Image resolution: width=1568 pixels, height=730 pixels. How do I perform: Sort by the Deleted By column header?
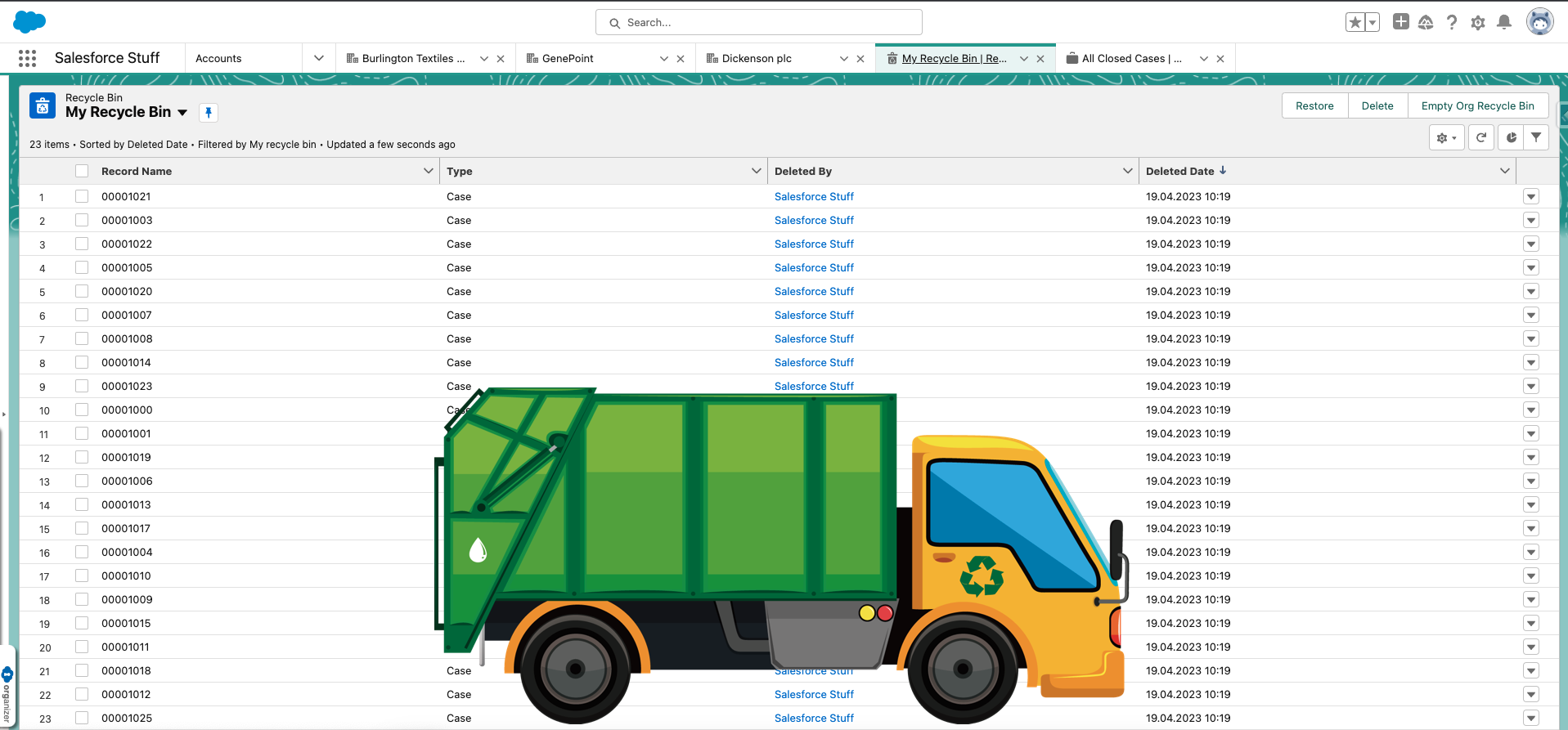[803, 171]
